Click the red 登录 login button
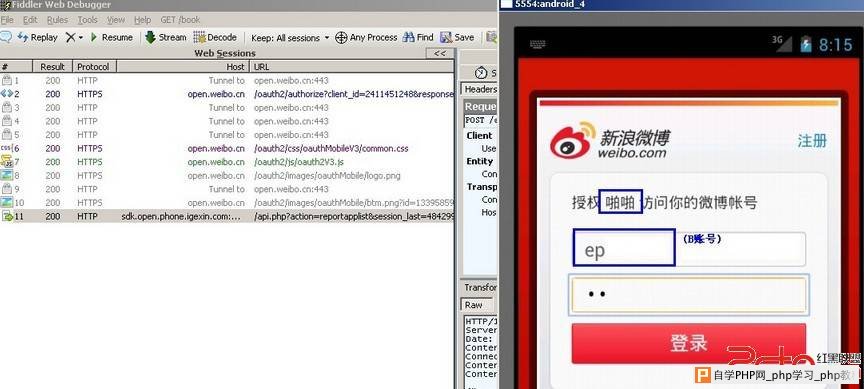Viewport: 864px width, 389px height. 688,343
